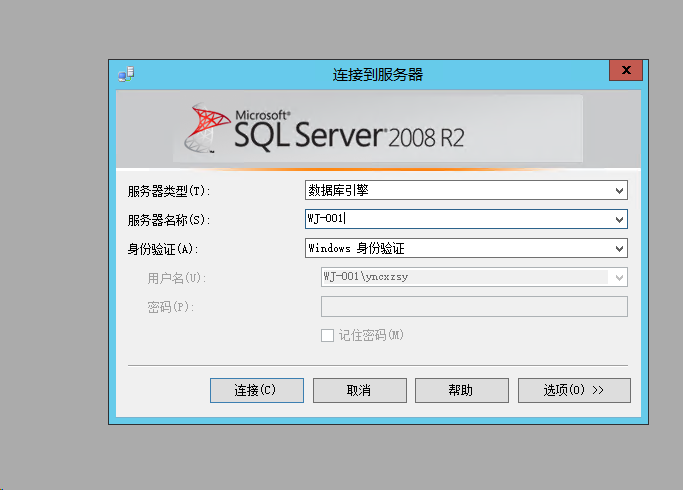Click the 密码(P) label
This screenshot has height=490, width=683.
(170, 307)
